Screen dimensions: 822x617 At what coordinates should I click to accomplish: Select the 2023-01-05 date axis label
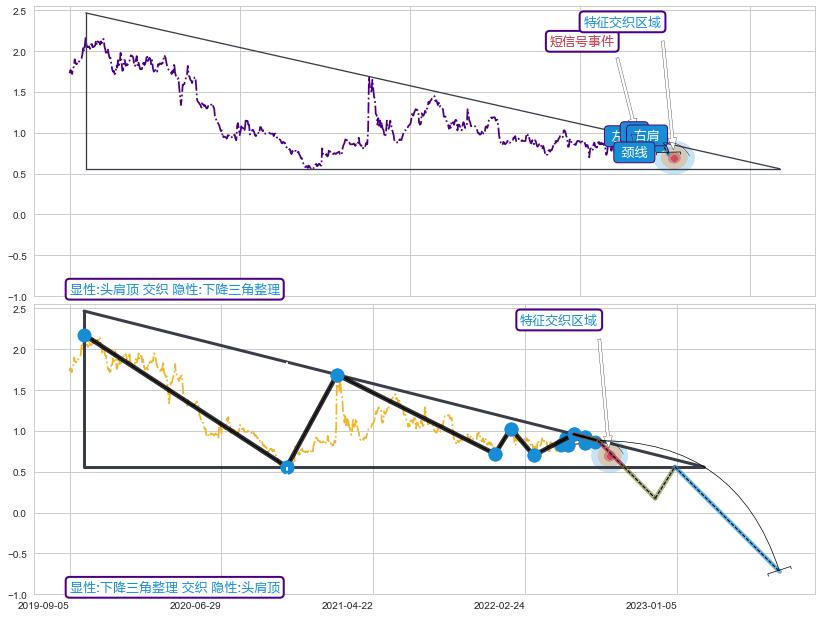click(651, 606)
